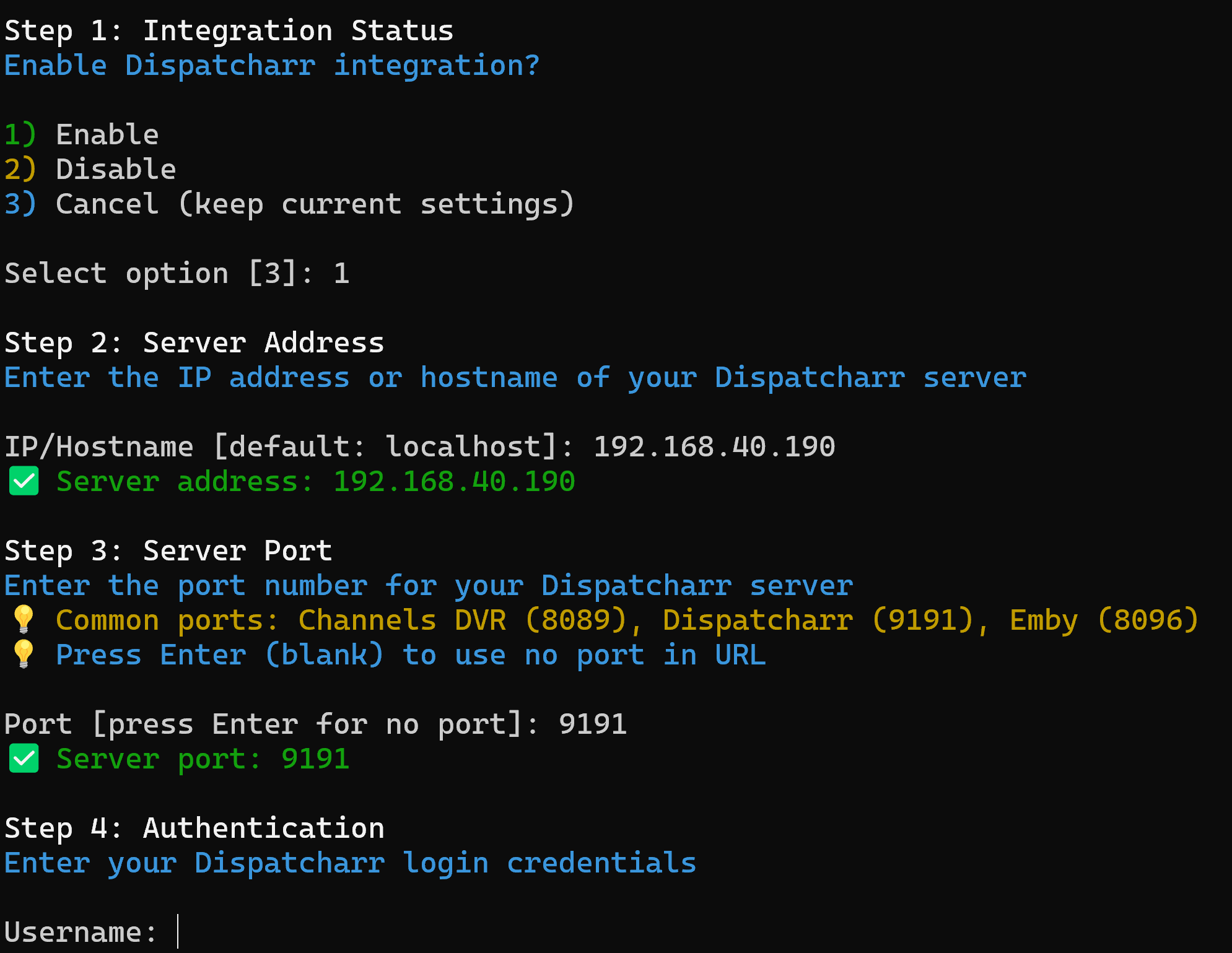Viewport: 1232px width, 953px height.
Task: Click the green 'Server port: 9191' confirmation
Action: tap(203, 759)
